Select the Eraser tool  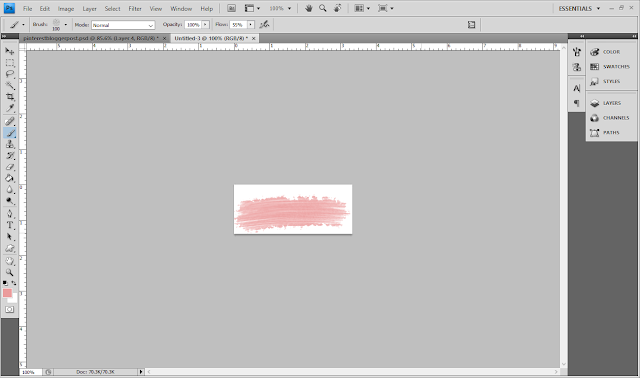10,167
